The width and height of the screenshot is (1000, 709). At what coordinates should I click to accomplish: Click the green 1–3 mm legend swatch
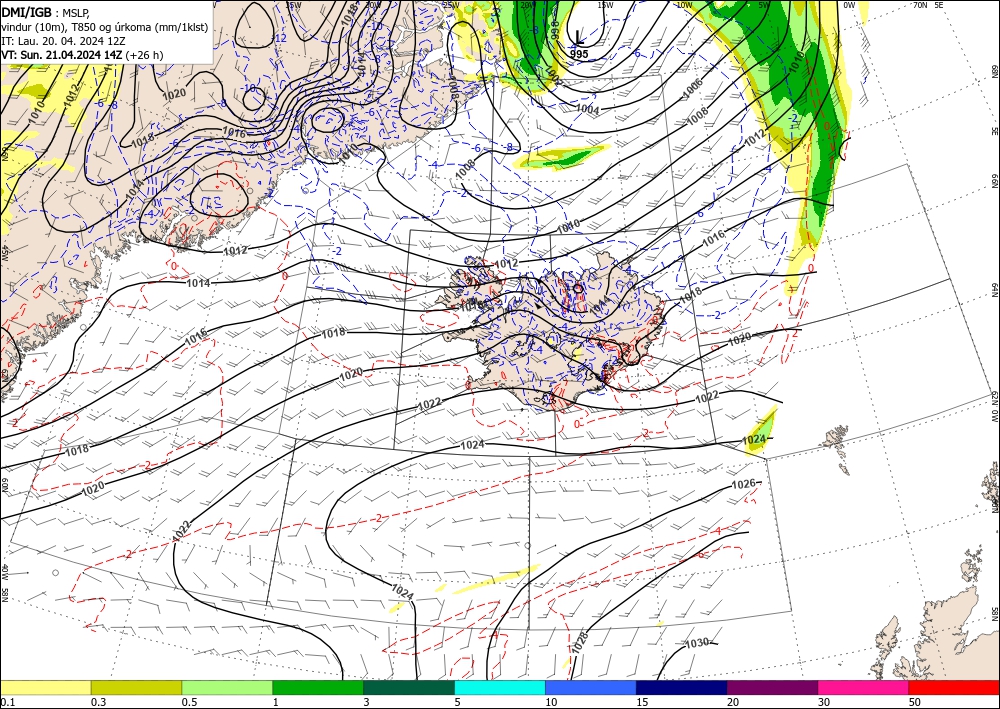tap(318, 687)
